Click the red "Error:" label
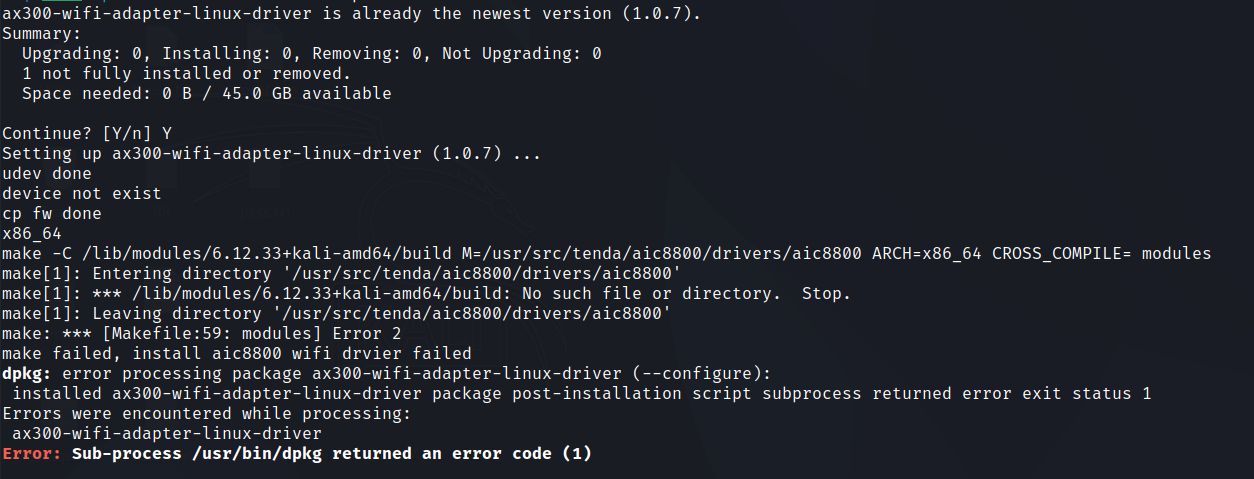 [32, 454]
